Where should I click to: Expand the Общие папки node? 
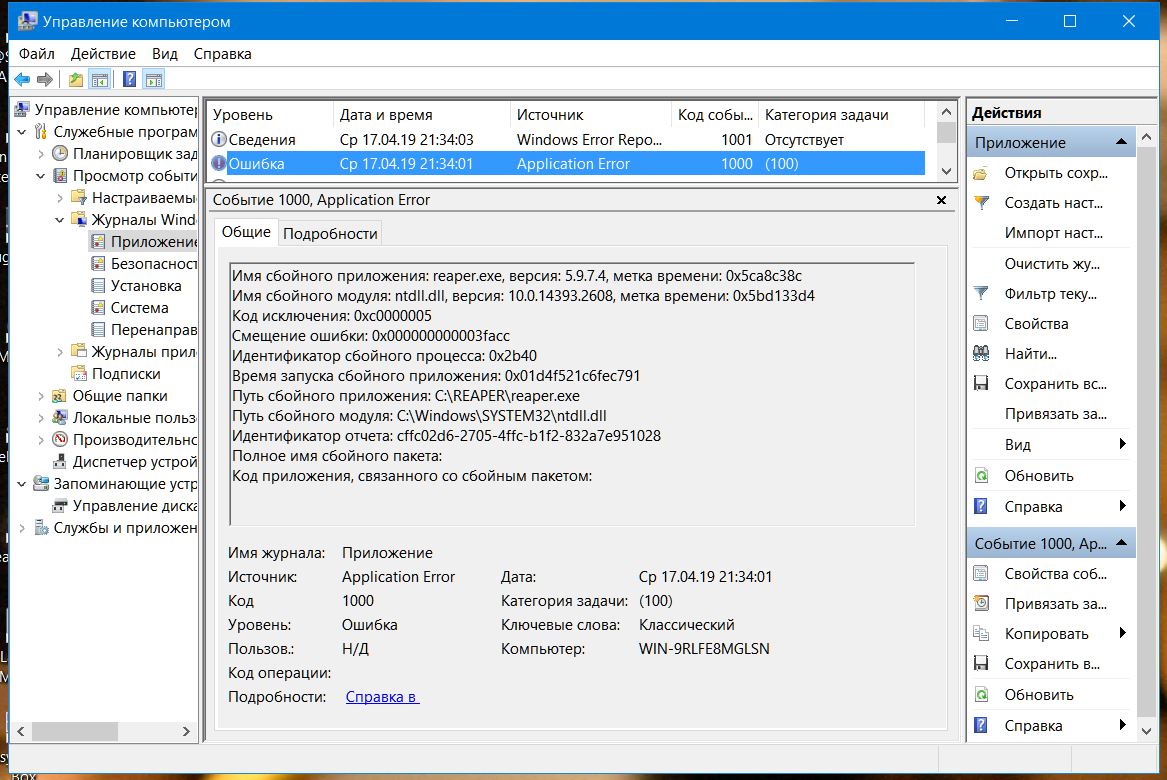[41, 396]
